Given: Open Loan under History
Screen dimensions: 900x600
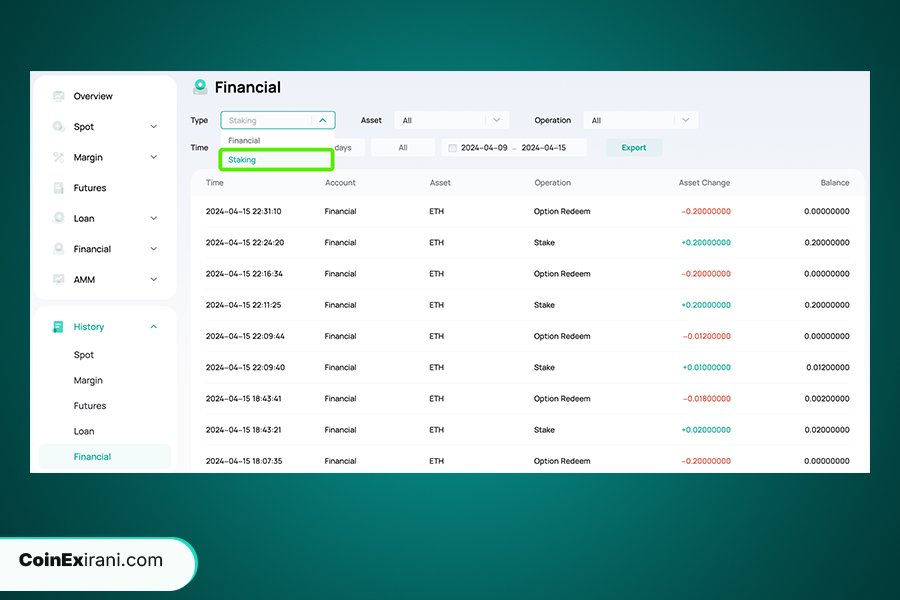Looking at the screenshot, I should (84, 431).
